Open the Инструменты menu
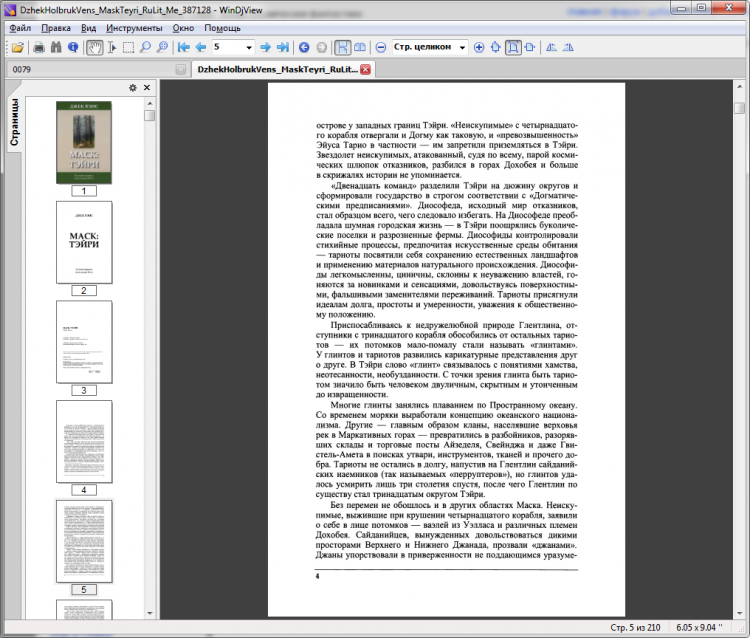Viewport: 750px width, 638px height. (134, 28)
